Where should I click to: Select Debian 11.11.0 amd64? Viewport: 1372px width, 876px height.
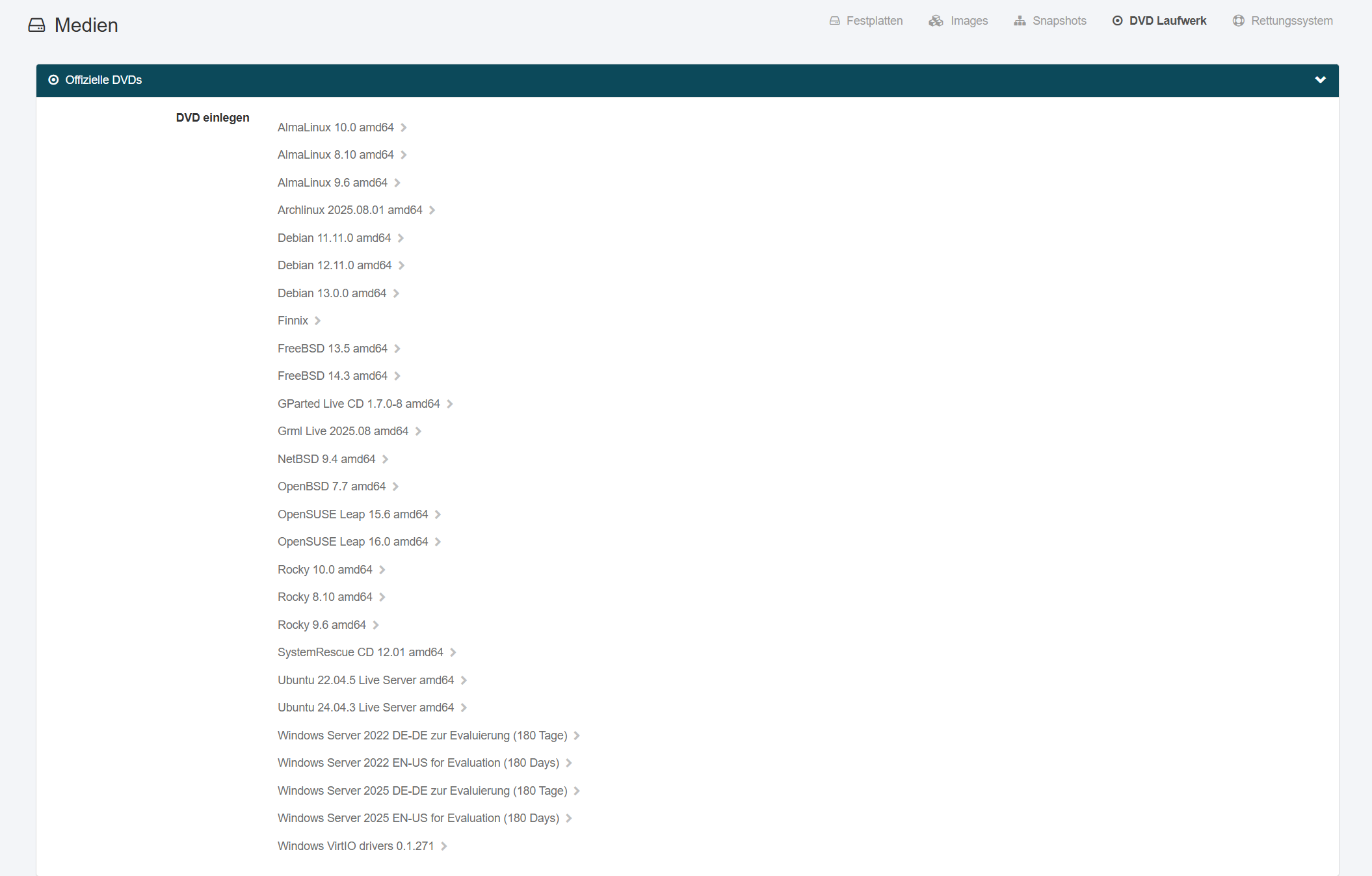click(x=341, y=238)
